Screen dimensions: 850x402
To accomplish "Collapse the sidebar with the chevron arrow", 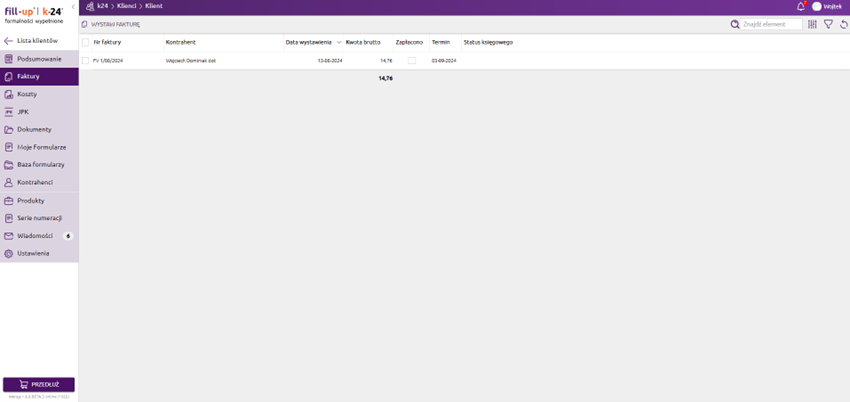I will coord(73,7).
